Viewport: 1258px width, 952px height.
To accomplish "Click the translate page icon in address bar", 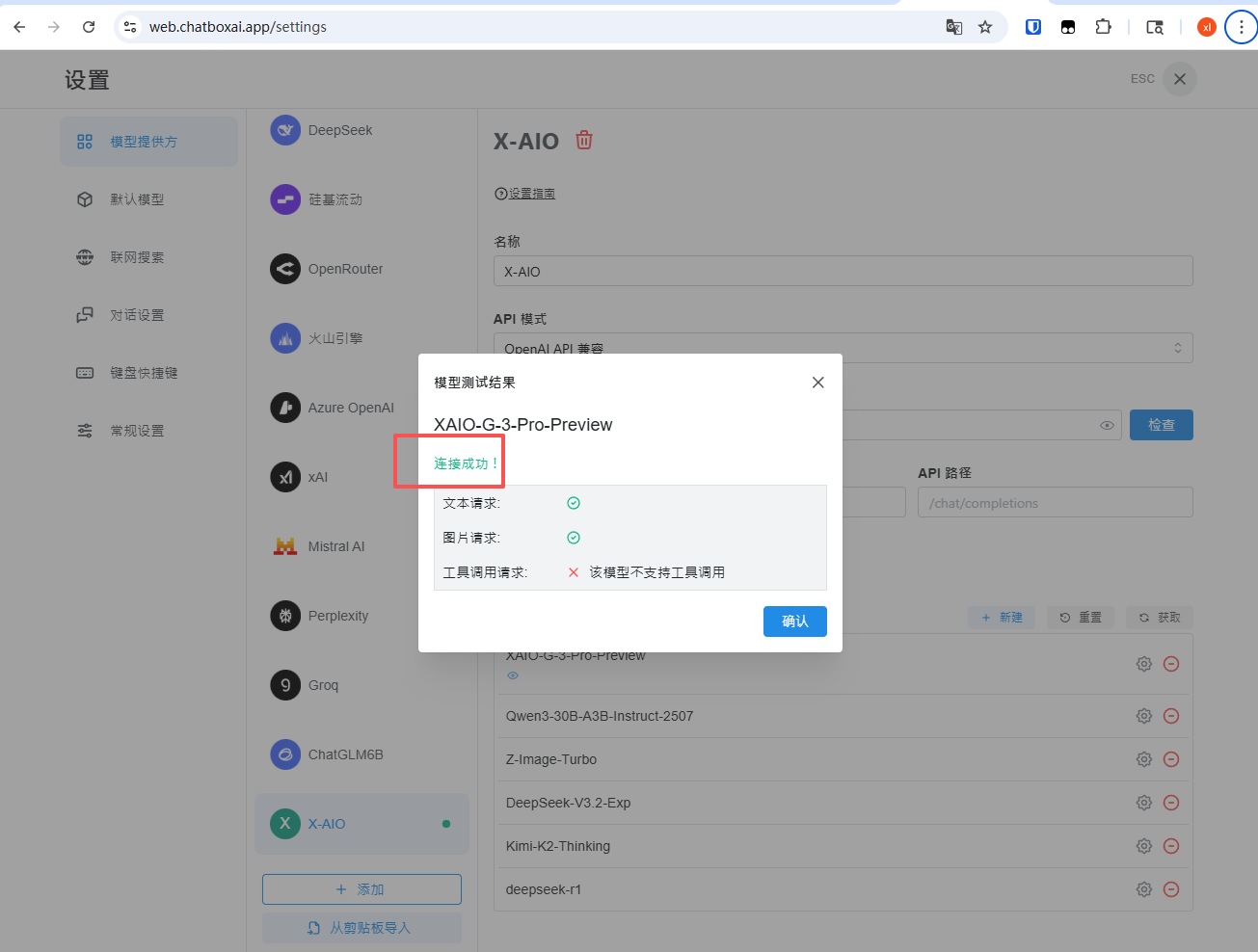I will click(x=954, y=27).
